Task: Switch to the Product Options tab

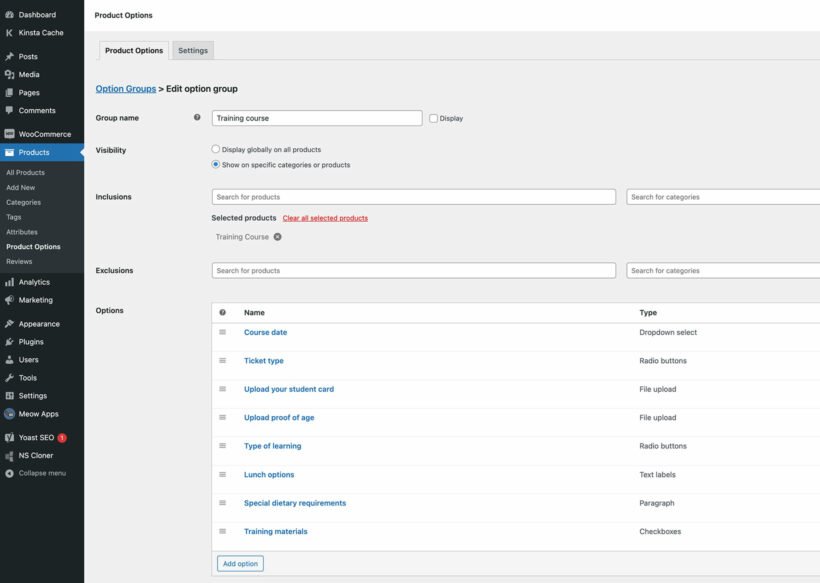Action: (133, 49)
